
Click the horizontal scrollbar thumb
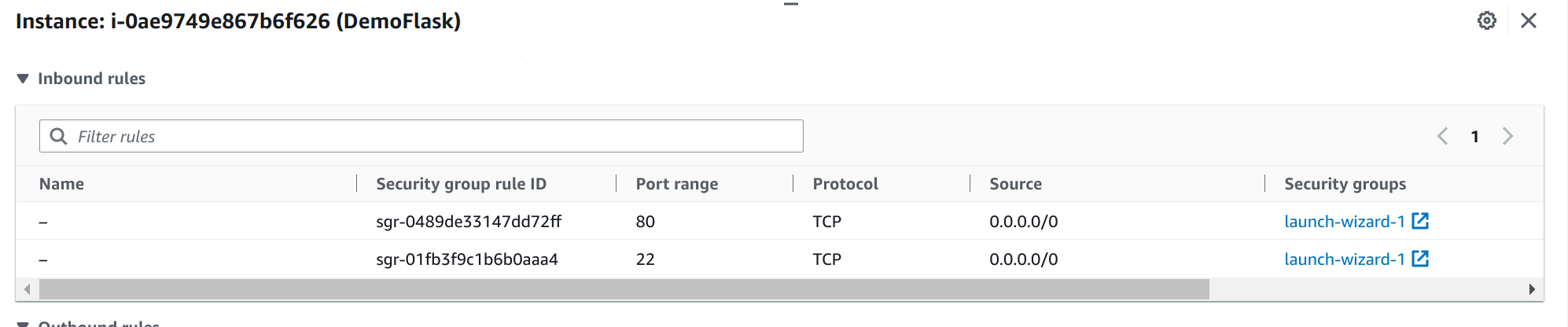pyautogui.click(x=624, y=289)
